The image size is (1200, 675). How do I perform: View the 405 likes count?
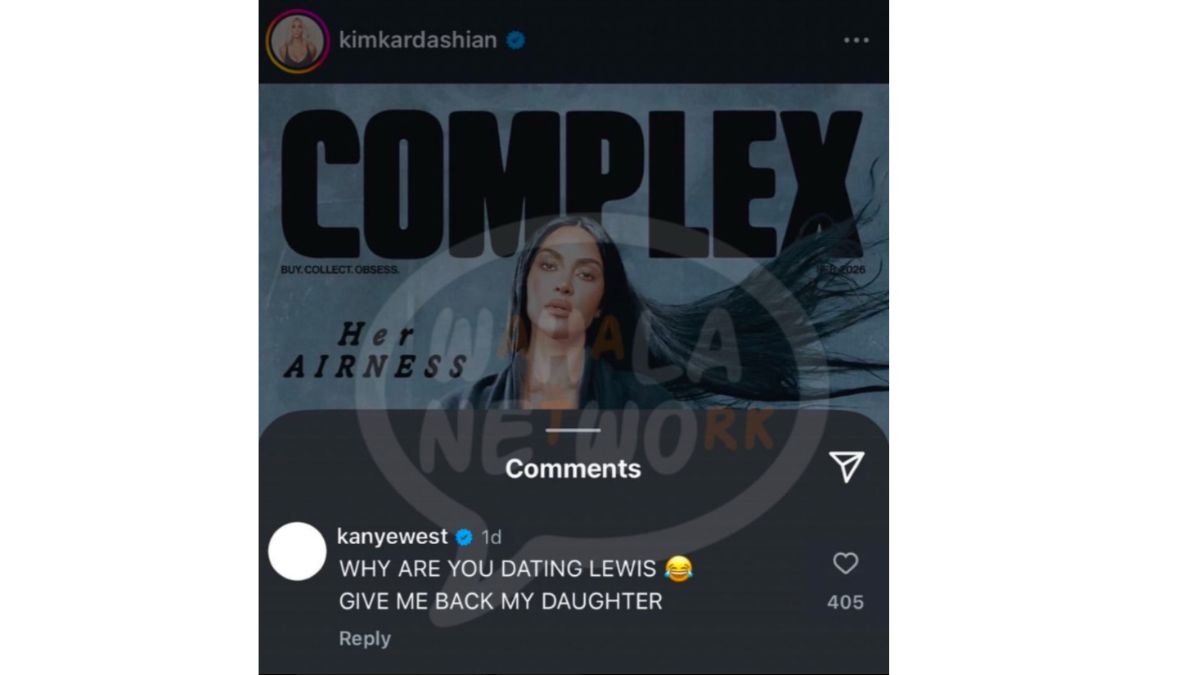[x=846, y=602]
